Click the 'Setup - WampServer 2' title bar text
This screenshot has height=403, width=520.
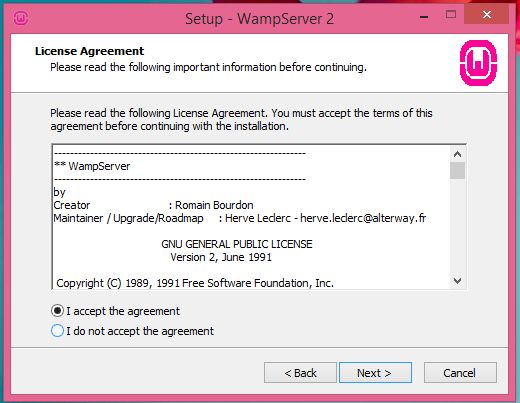coord(259,18)
